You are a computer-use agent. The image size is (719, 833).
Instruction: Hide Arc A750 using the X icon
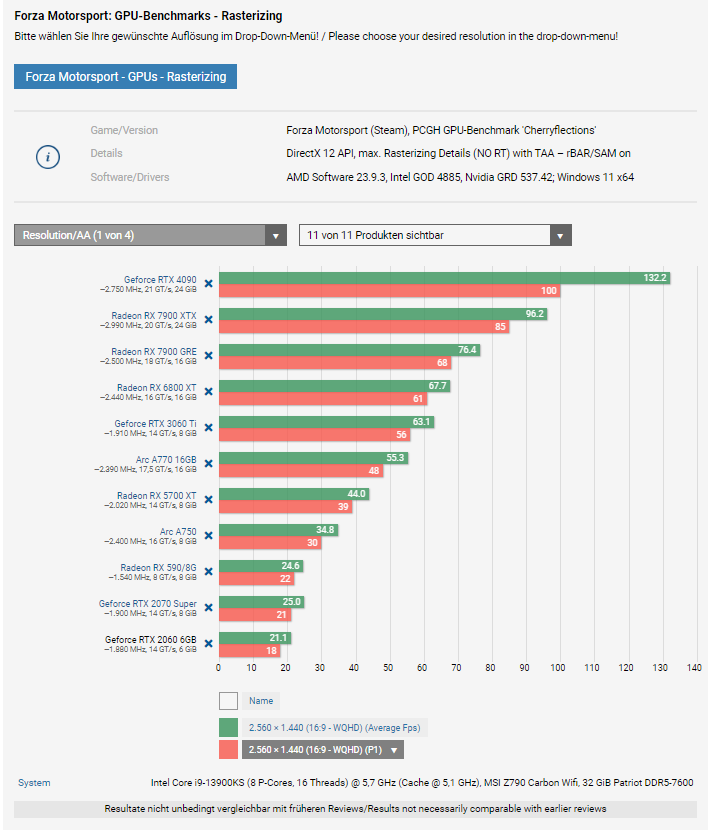pos(209,536)
